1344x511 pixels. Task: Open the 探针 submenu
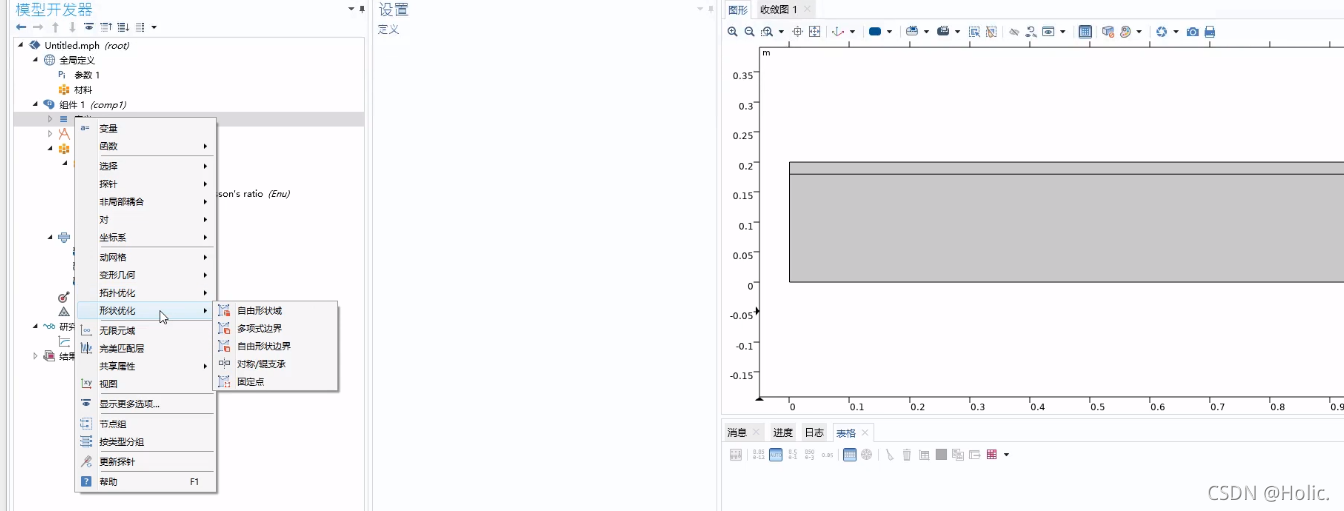tap(146, 184)
